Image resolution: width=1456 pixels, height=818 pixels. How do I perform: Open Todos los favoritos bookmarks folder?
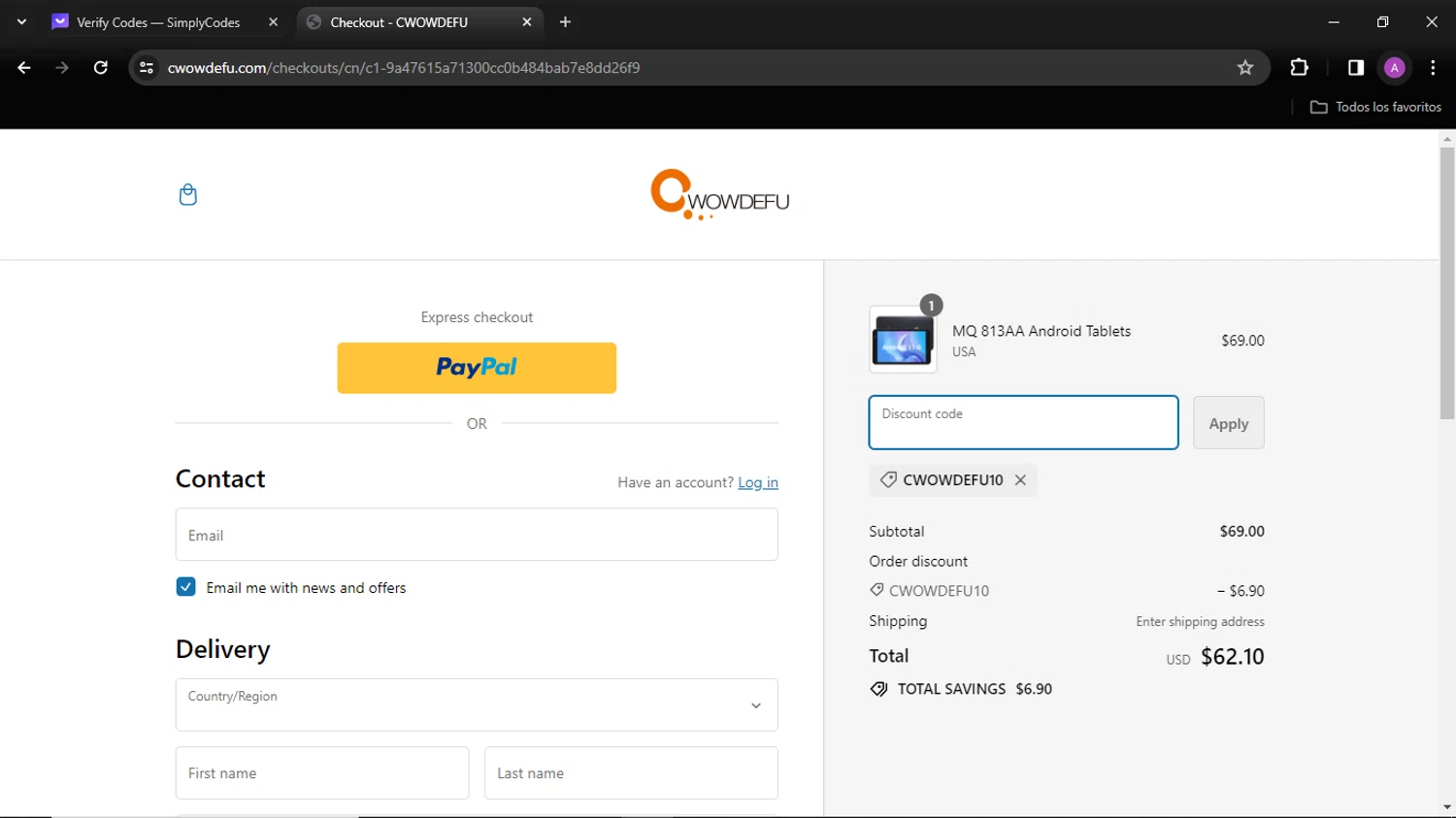1375,107
